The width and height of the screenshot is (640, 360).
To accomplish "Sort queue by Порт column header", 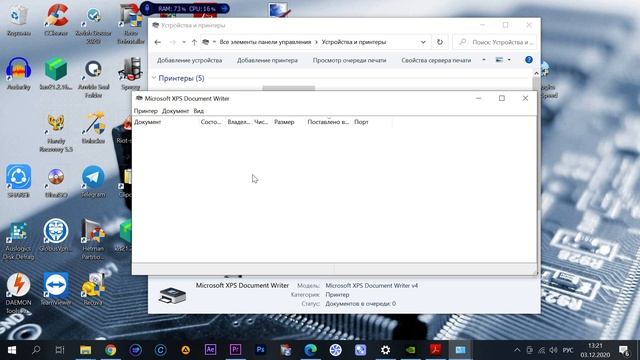I will (361, 122).
